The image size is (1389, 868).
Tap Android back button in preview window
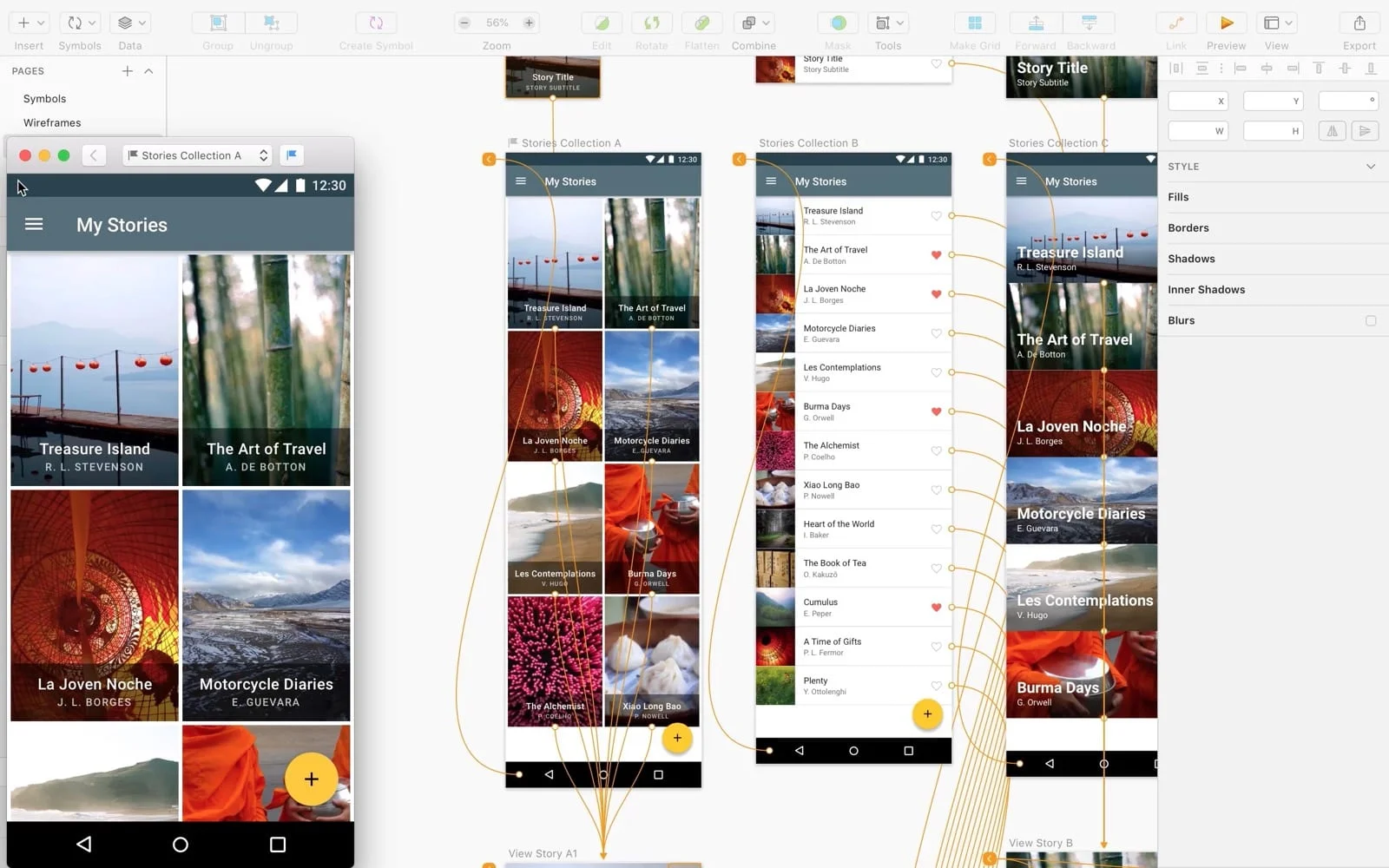coord(83,844)
